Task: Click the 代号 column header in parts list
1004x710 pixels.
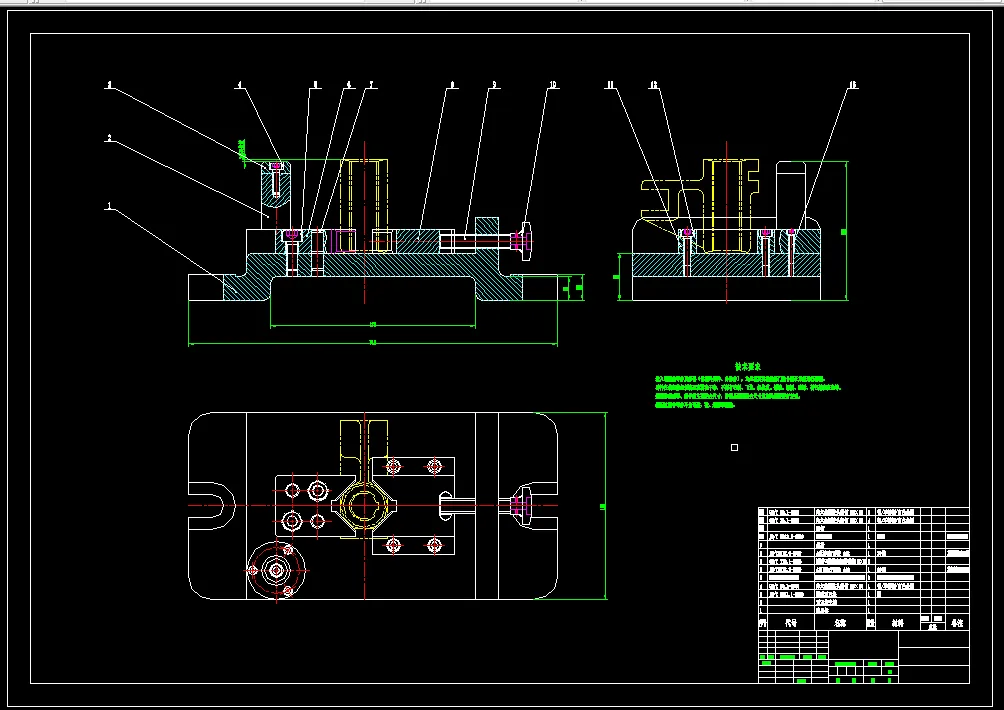Action: point(791,623)
